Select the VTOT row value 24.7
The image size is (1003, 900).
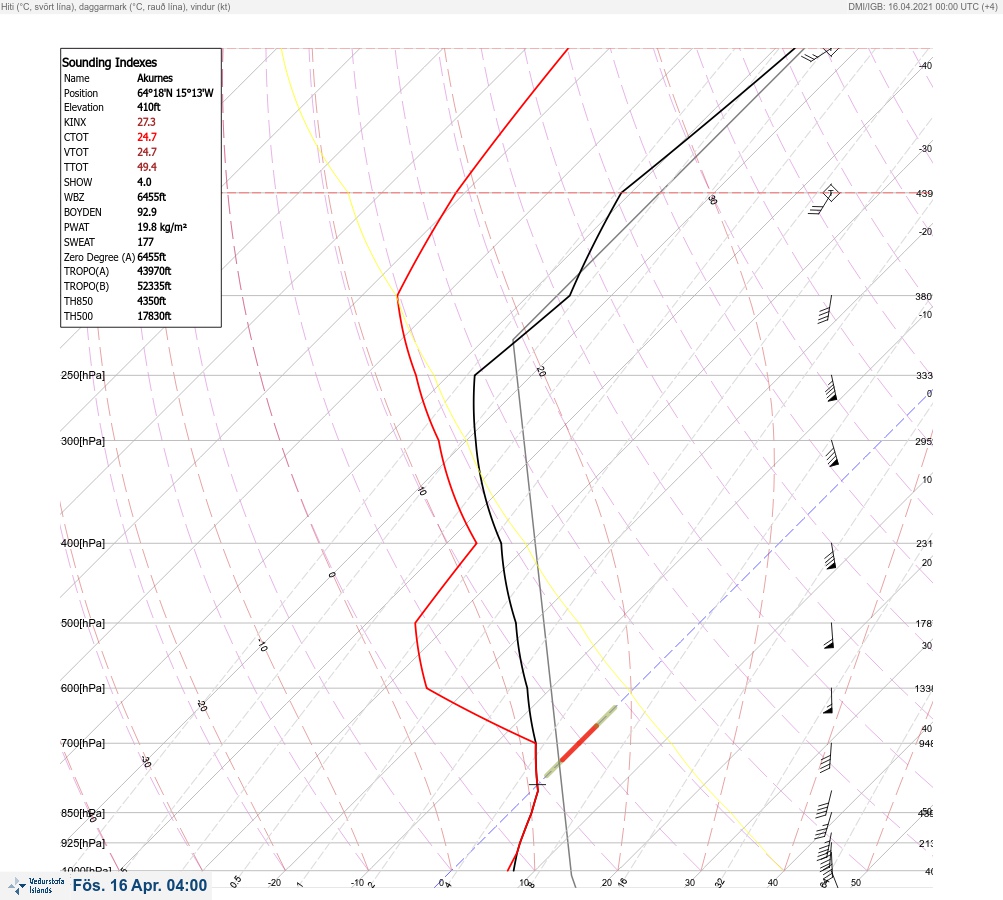[146, 152]
